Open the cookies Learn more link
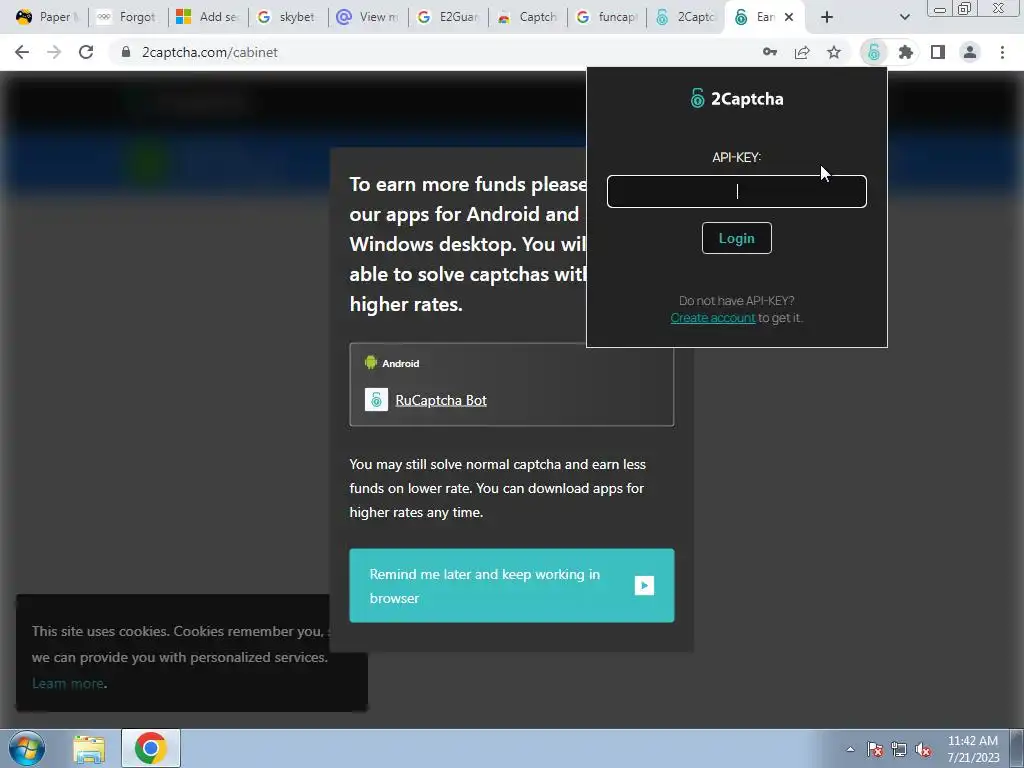Screen dimensions: 1024x768 coord(68,684)
